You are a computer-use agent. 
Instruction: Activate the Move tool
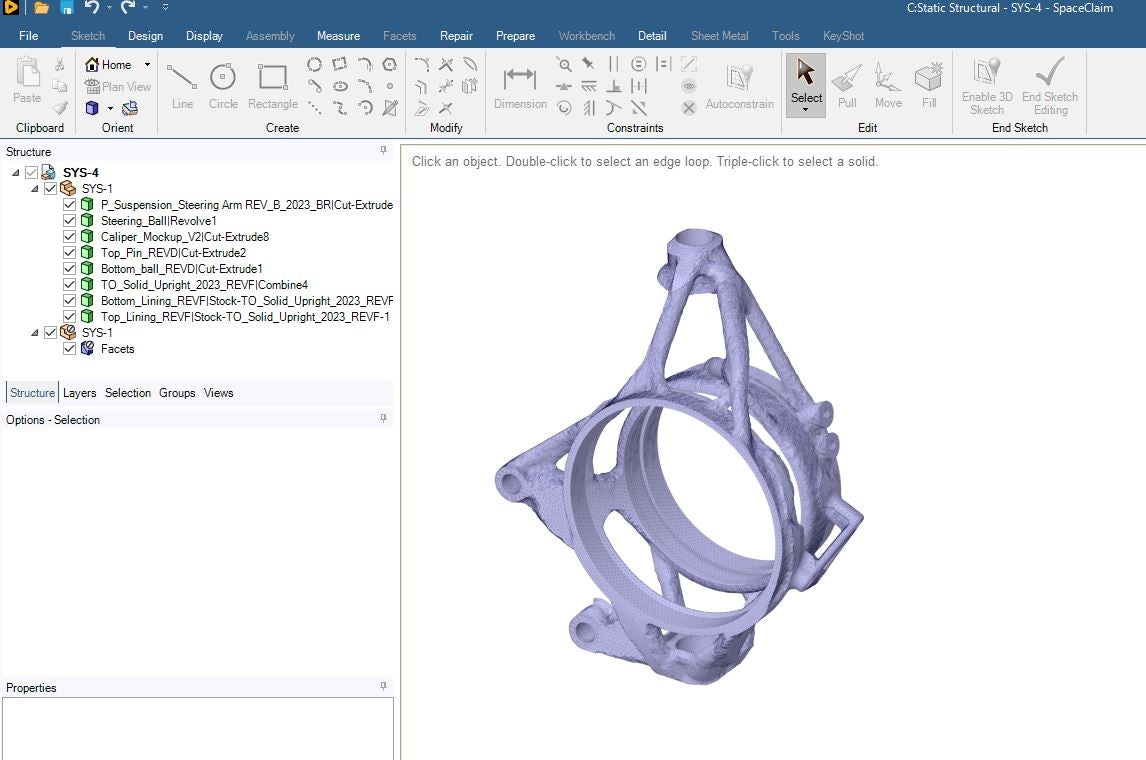tap(888, 86)
